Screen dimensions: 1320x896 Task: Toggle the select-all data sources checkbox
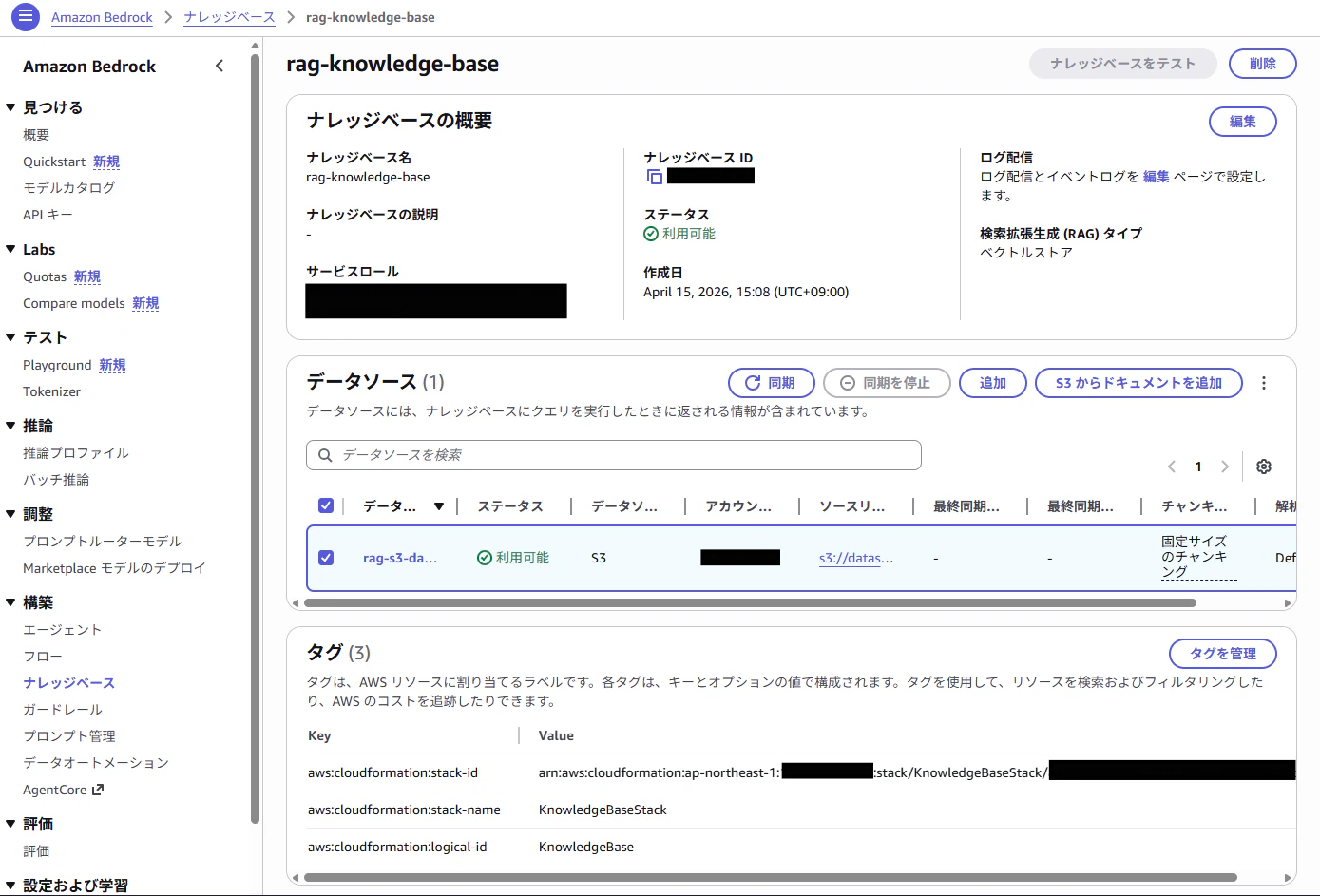pyautogui.click(x=326, y=505)
